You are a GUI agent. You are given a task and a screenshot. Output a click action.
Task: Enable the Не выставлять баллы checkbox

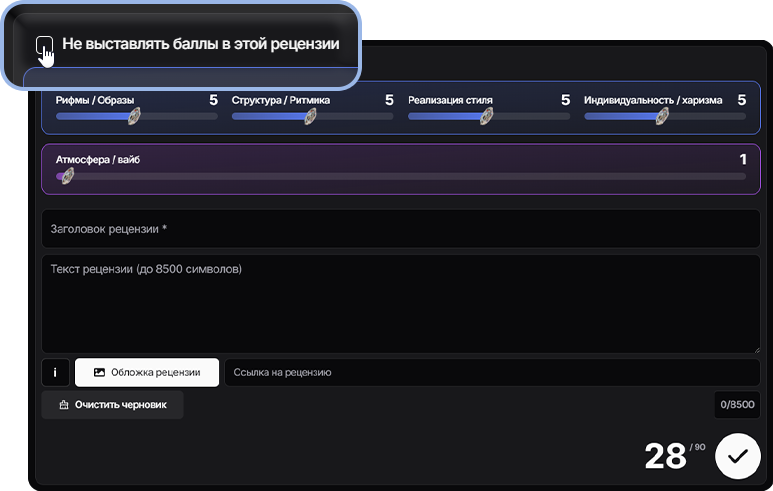[44, 44]
